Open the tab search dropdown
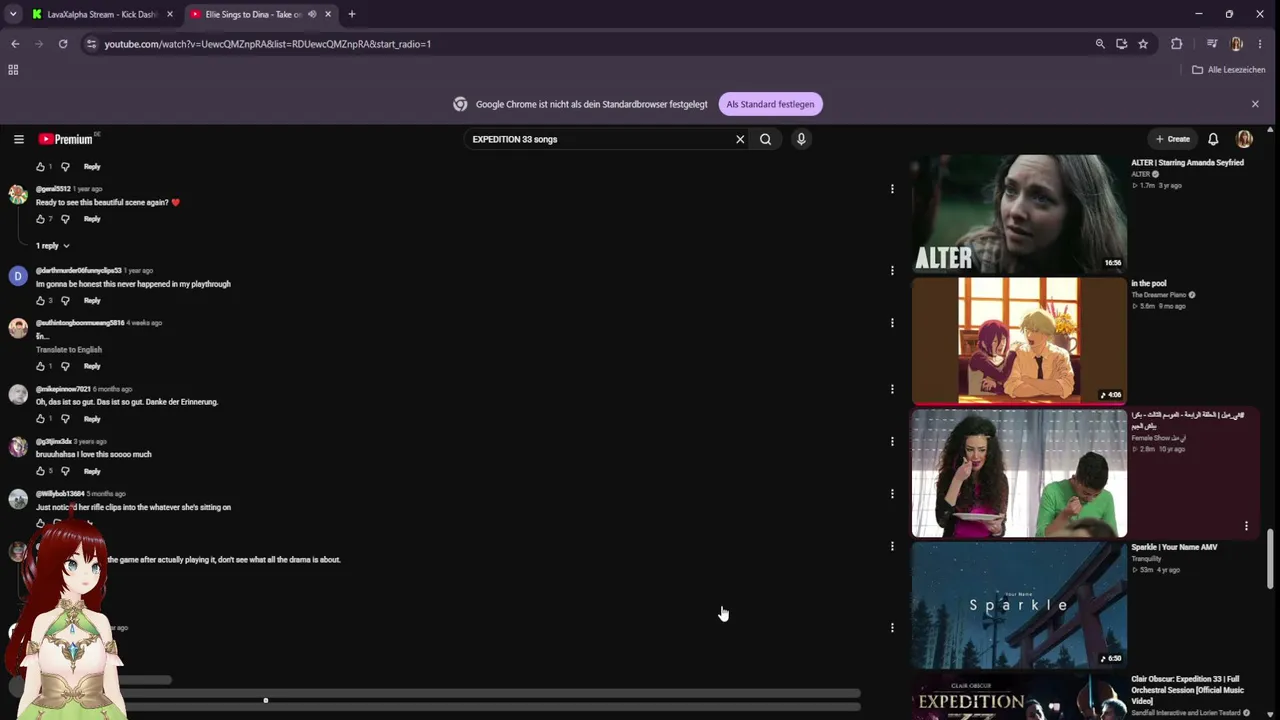The image size is (1280, 720). (x=13, y=14)
